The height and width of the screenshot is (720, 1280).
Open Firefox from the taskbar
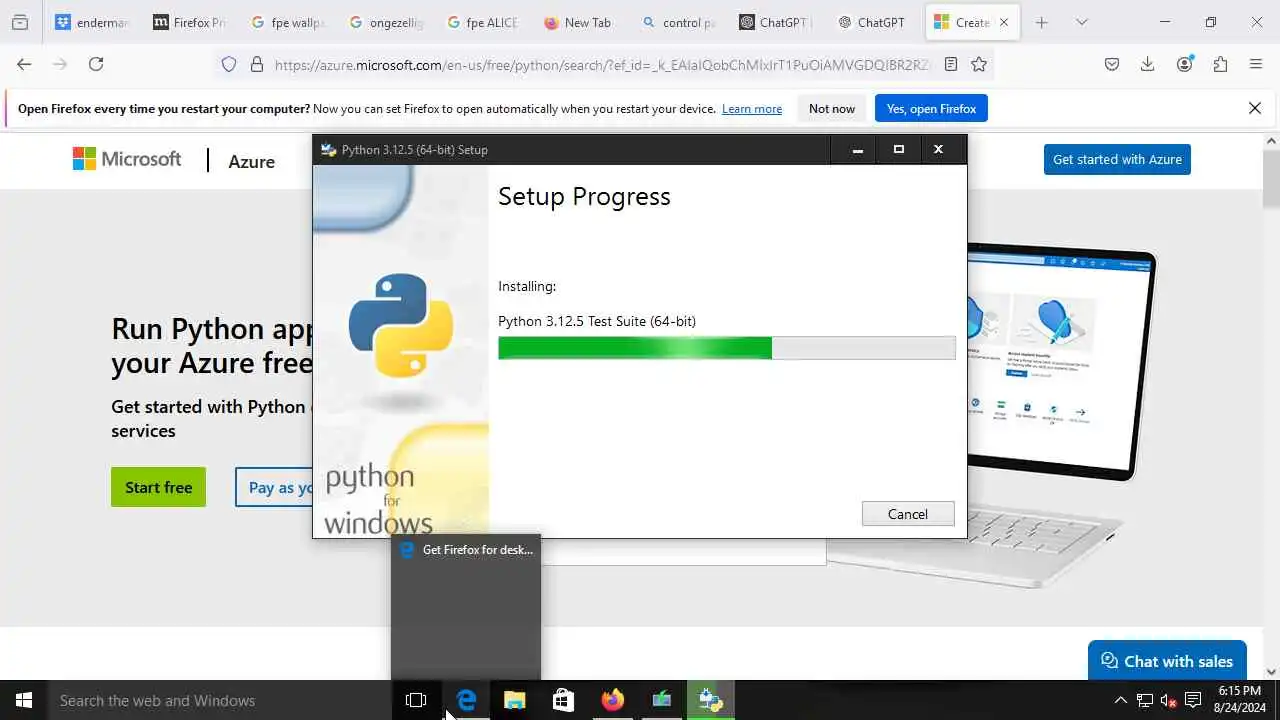tap(613, 700)
